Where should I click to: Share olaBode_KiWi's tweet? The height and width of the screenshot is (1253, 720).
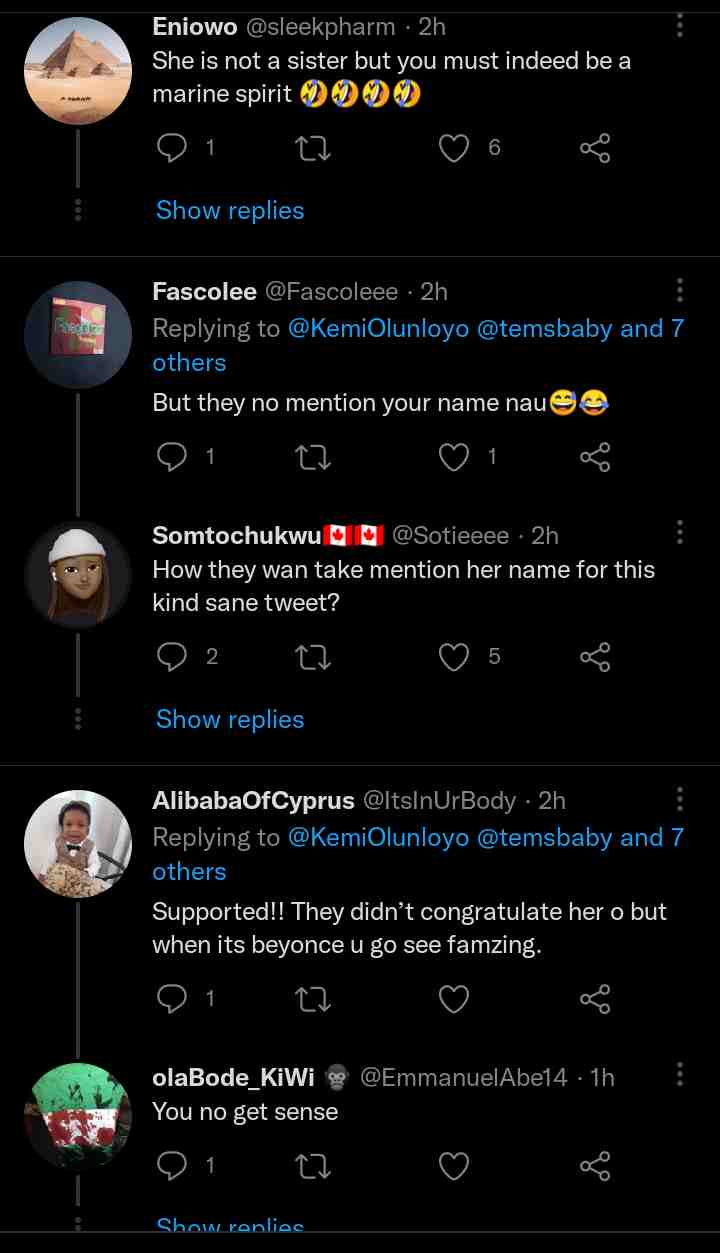click(595, 1165)
